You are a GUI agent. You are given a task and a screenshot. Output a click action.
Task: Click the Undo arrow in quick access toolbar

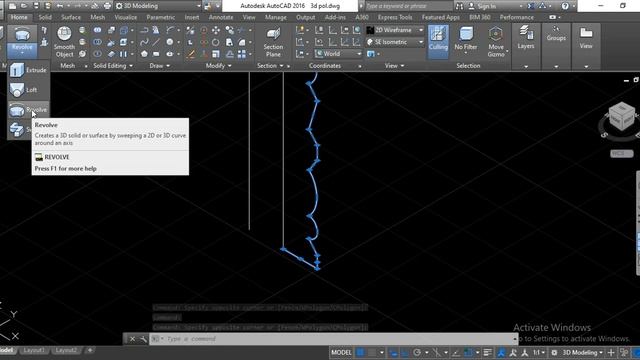pos(60,6)
